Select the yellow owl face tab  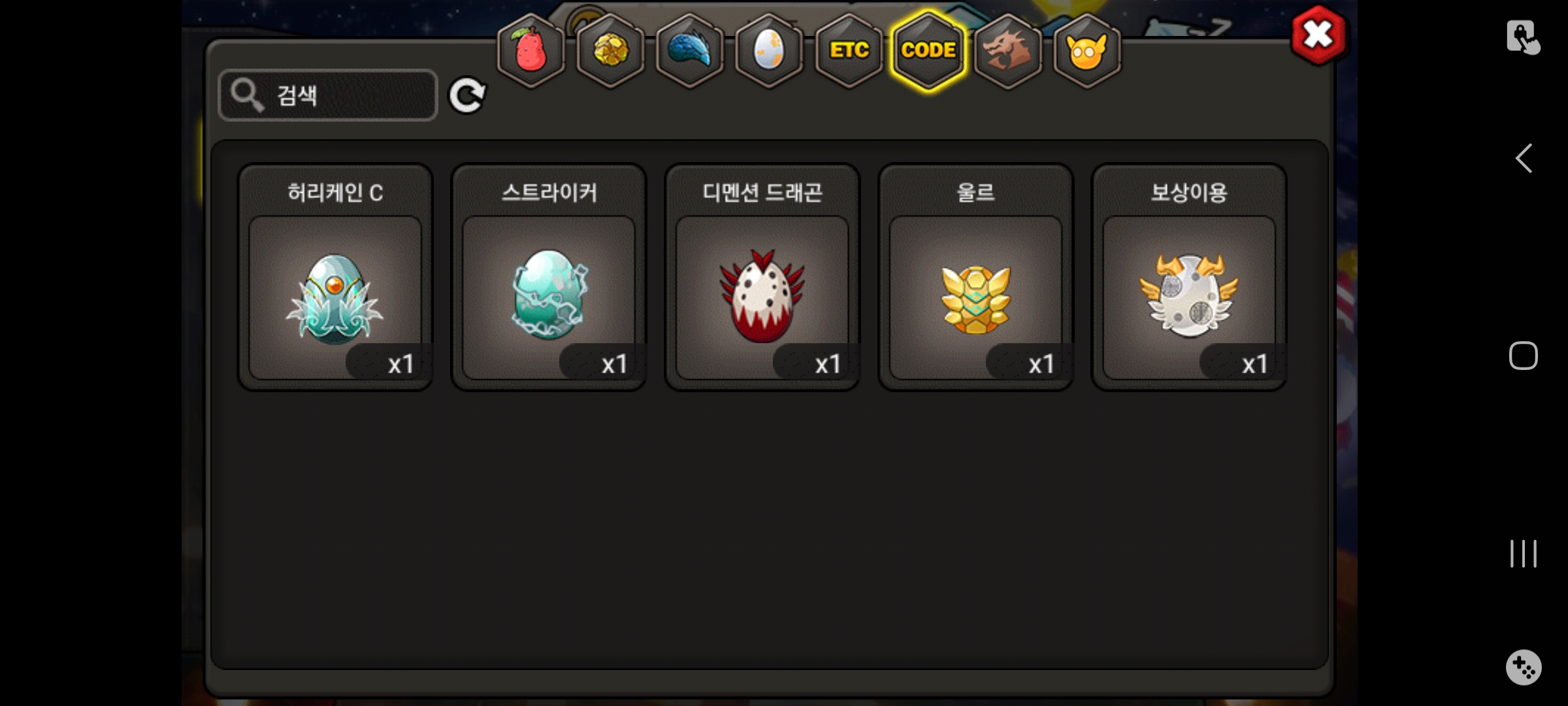pyautogui.click(x=1087, y=50)
